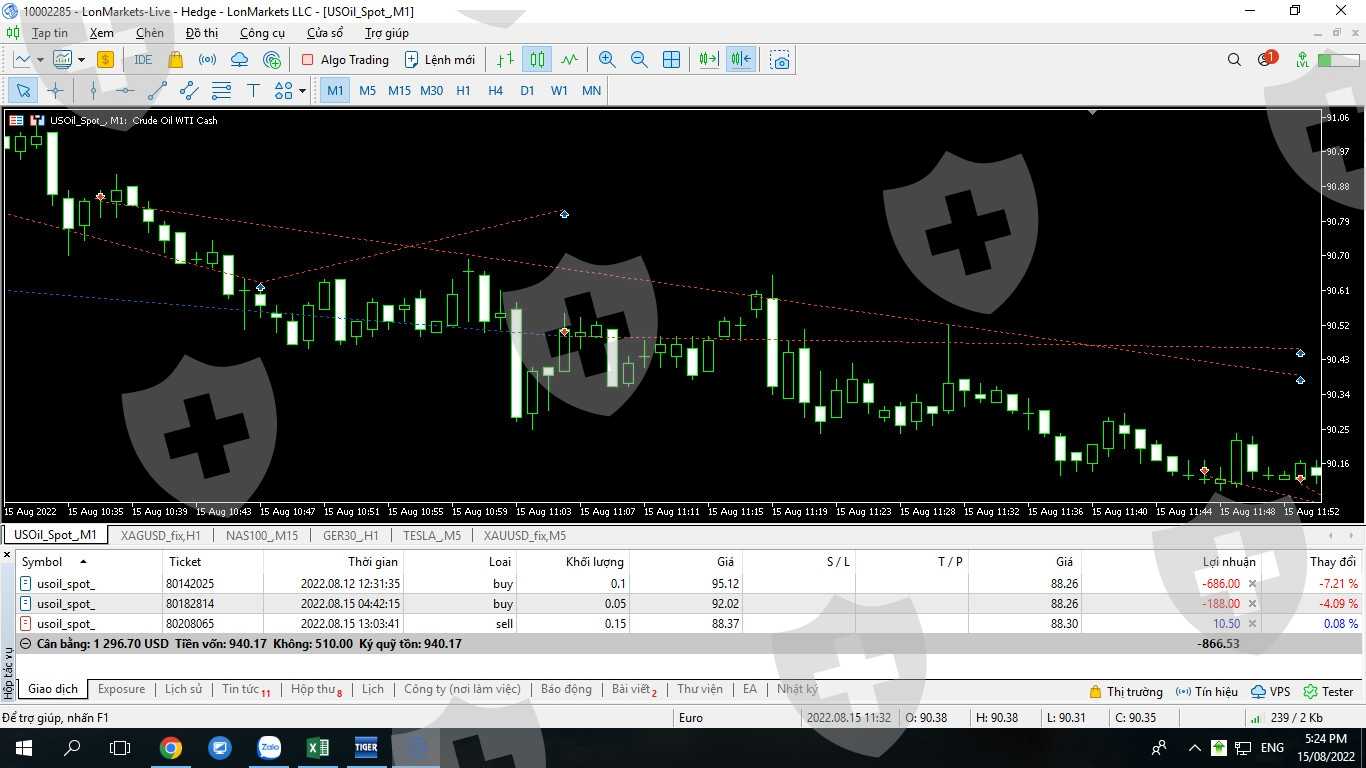Open the Tín hiệu signals button

[1207, 692]
